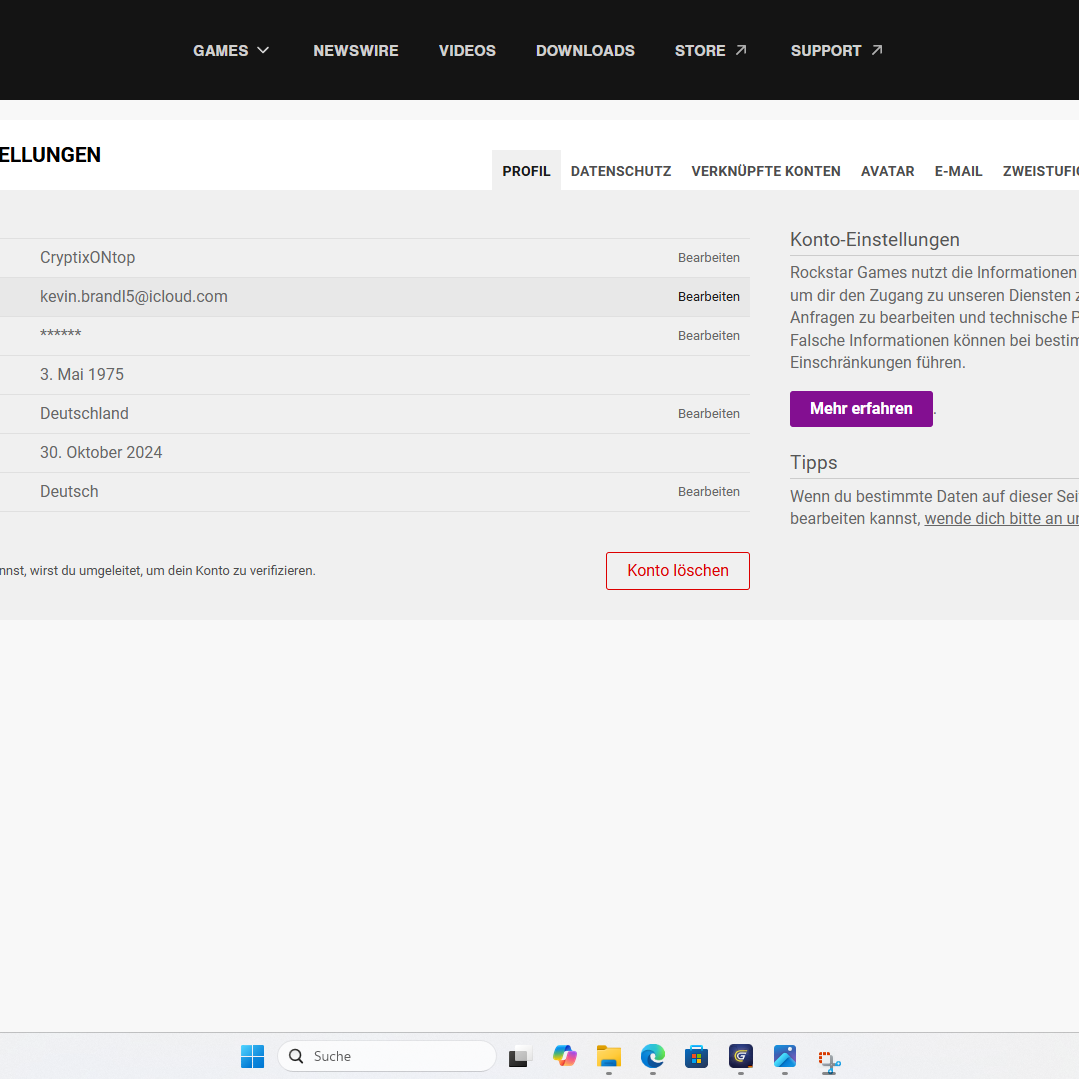The width and height of the screenshot is (1079, 1079).
Task: Open the Photos app in the taskbar
Action: [x=785, y=1056]
